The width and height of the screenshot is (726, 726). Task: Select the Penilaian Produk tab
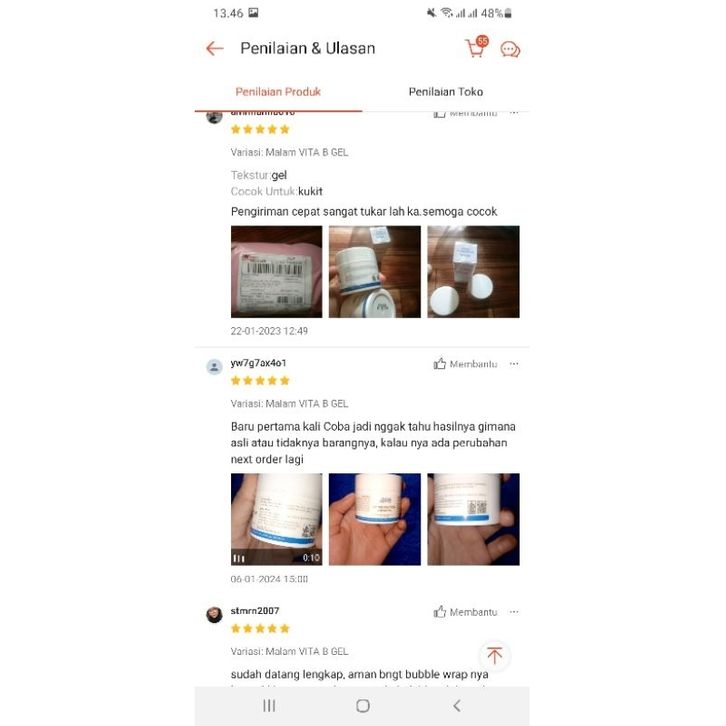[x=278, y=92]
